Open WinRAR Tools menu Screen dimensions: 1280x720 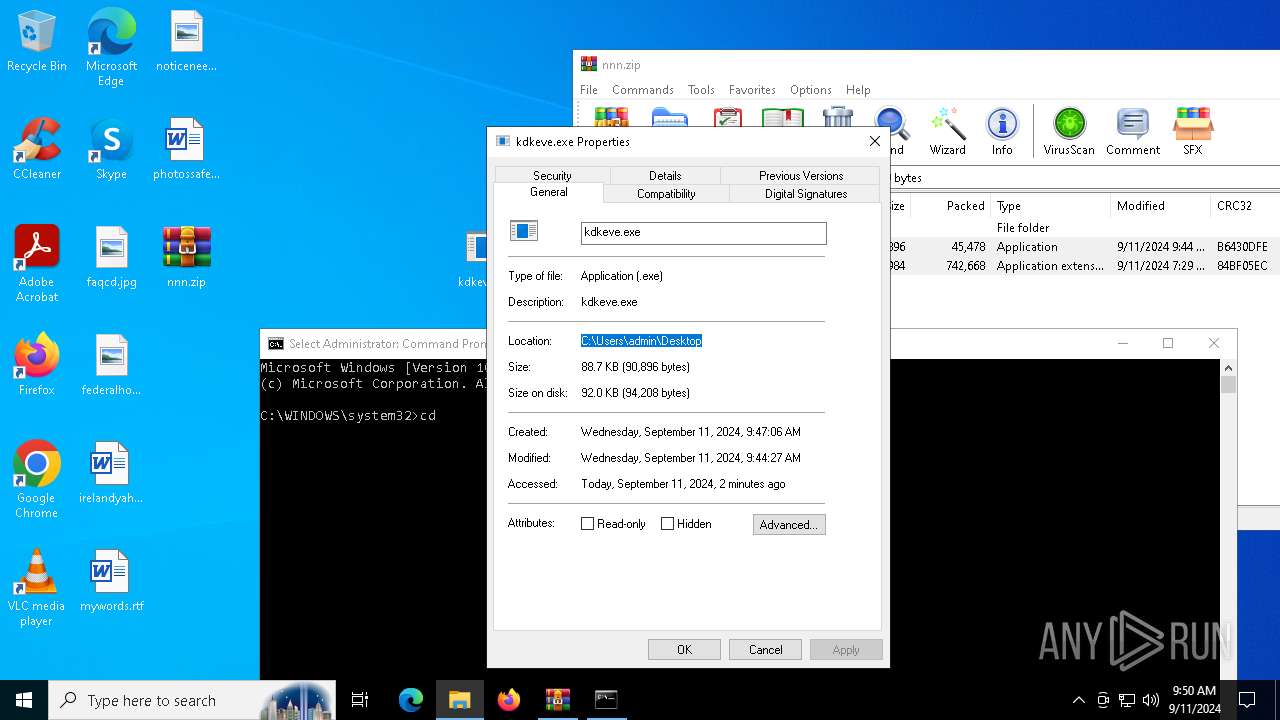click(x=701, y=90)
